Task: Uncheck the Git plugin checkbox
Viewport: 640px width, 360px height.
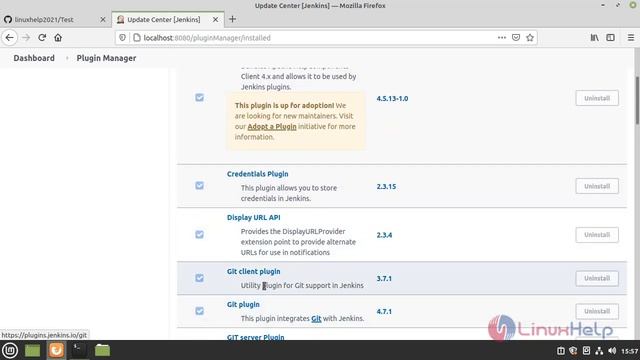Action: pos(199,311)
